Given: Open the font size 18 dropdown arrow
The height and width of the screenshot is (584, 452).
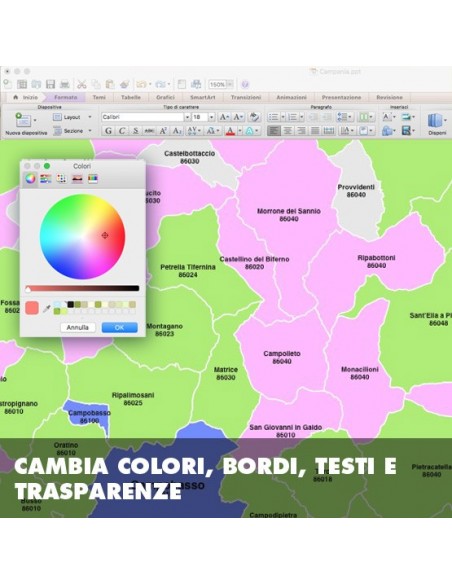Looking at the screenshot, I should (211, 117).
